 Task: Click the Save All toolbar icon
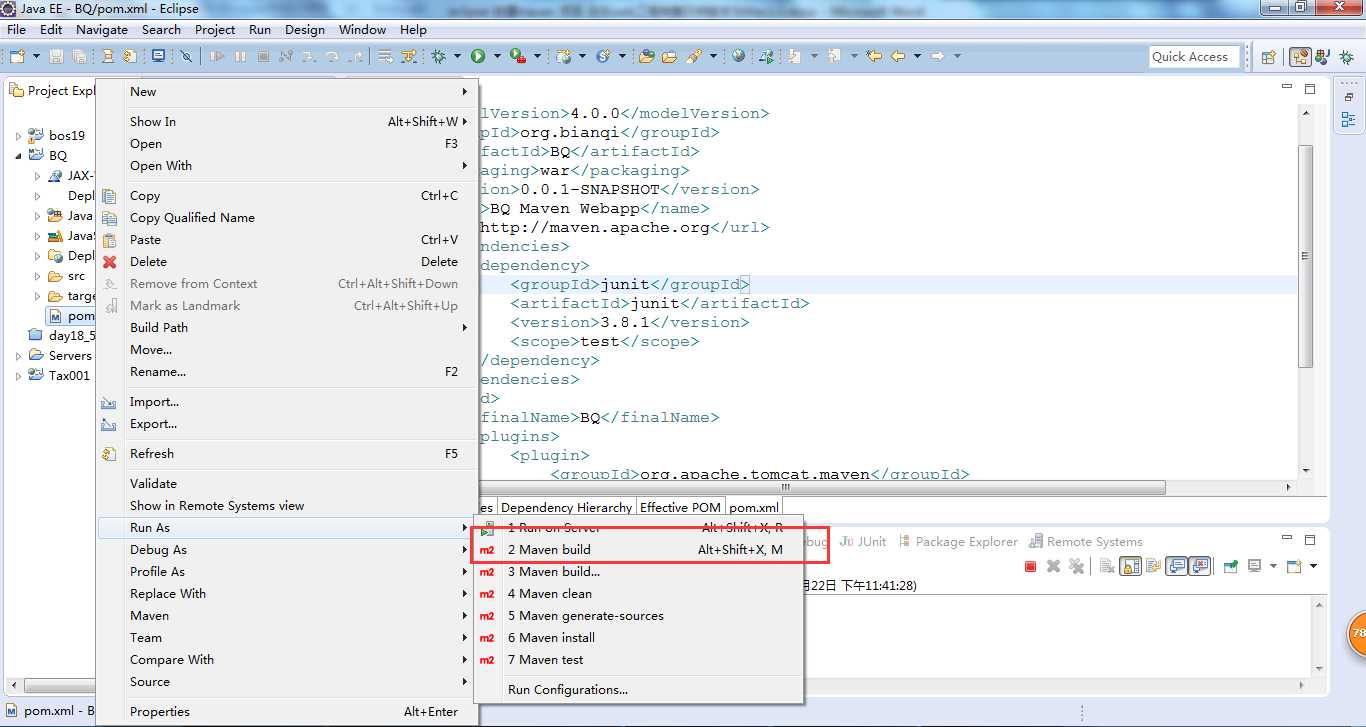coord(78,56)
